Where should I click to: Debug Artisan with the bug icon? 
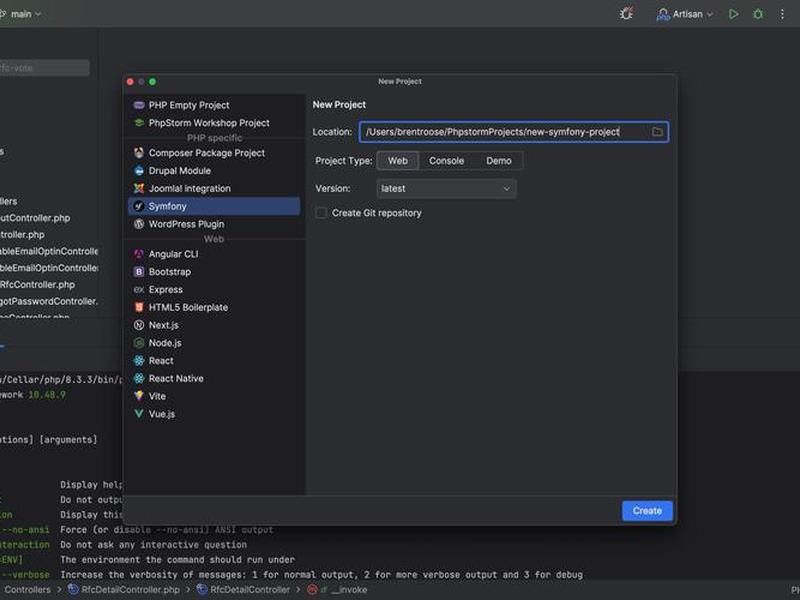pyautogui.click(x=758, y=14)
